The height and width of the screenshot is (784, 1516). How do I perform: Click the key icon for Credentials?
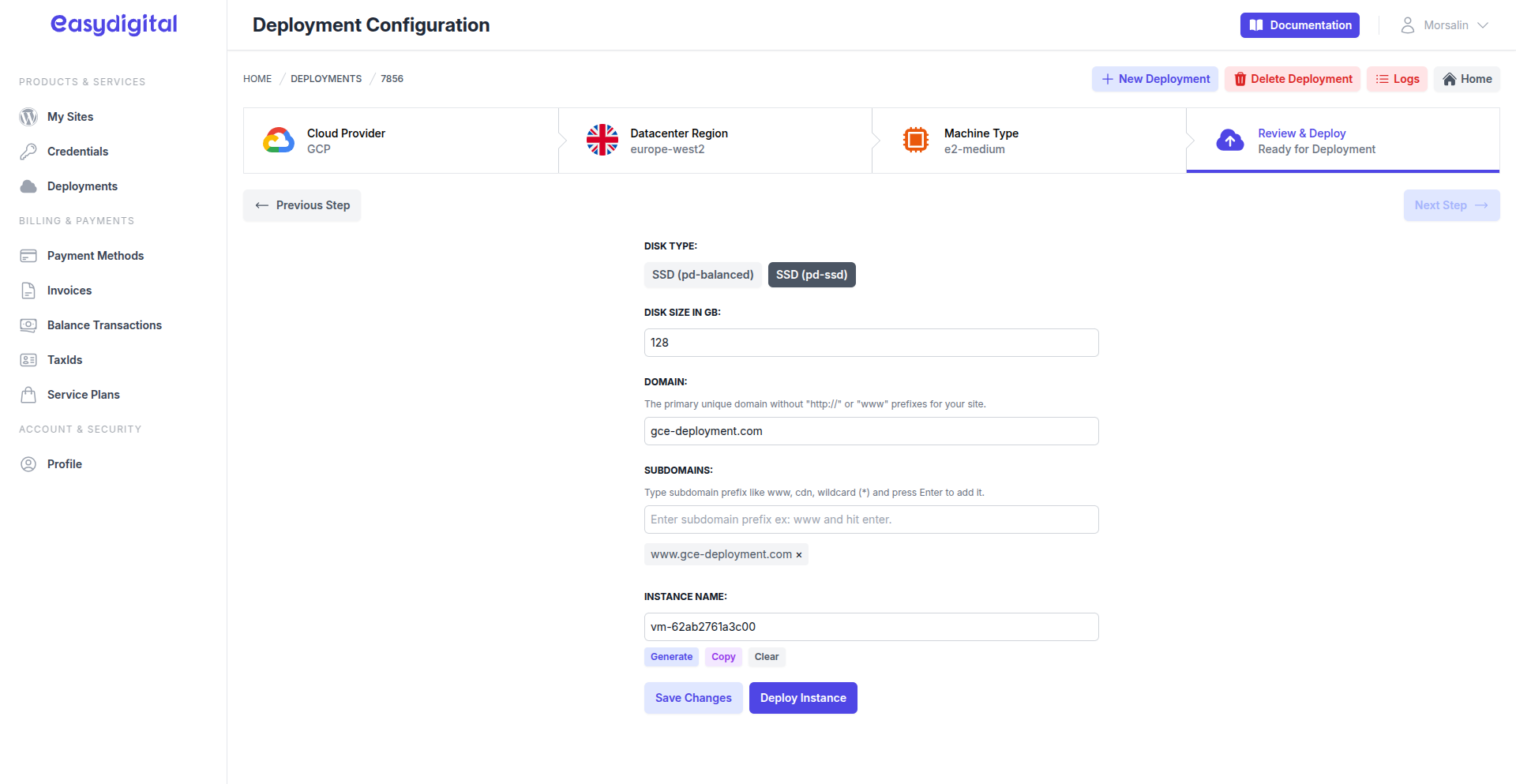(28, 152)
